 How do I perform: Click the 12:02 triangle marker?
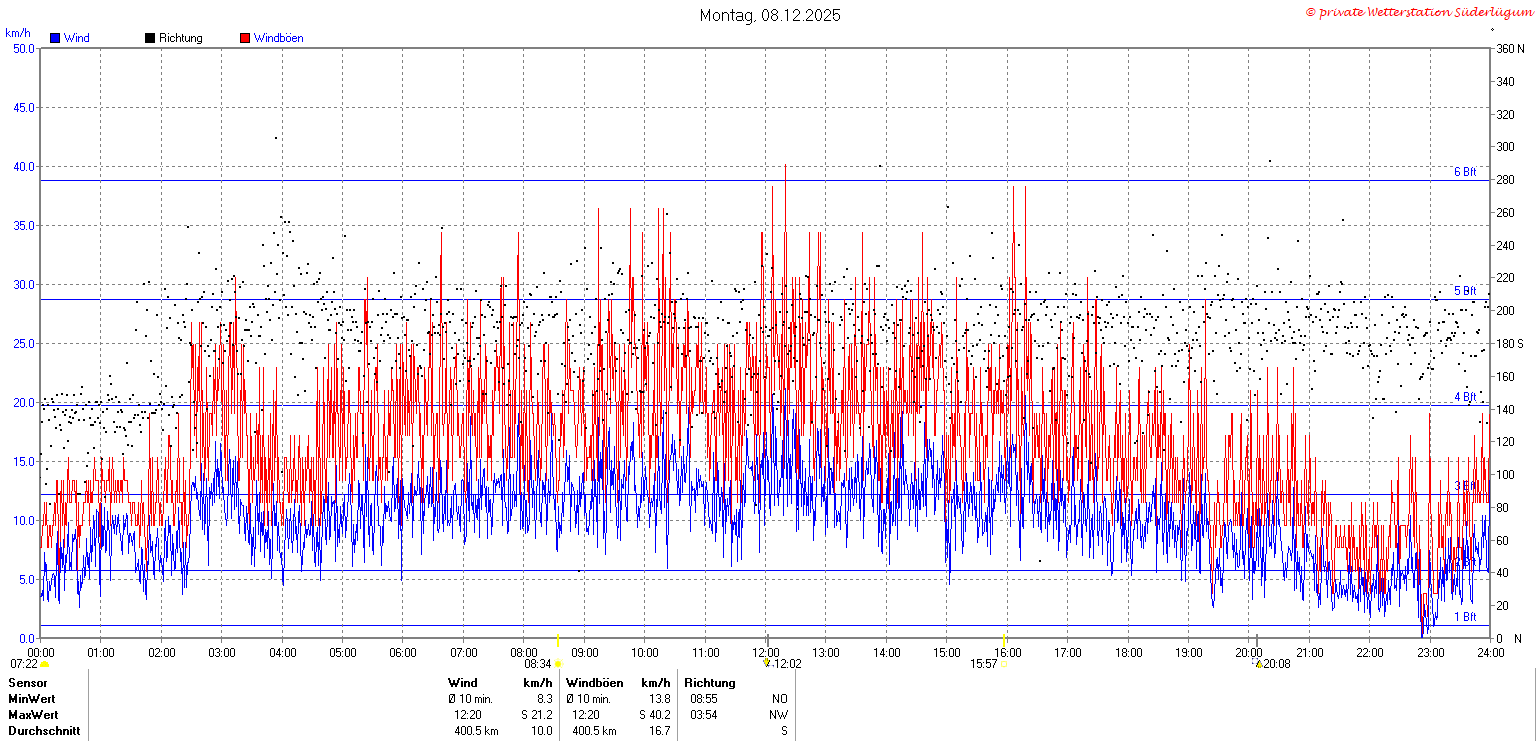(x=767, y=662)
